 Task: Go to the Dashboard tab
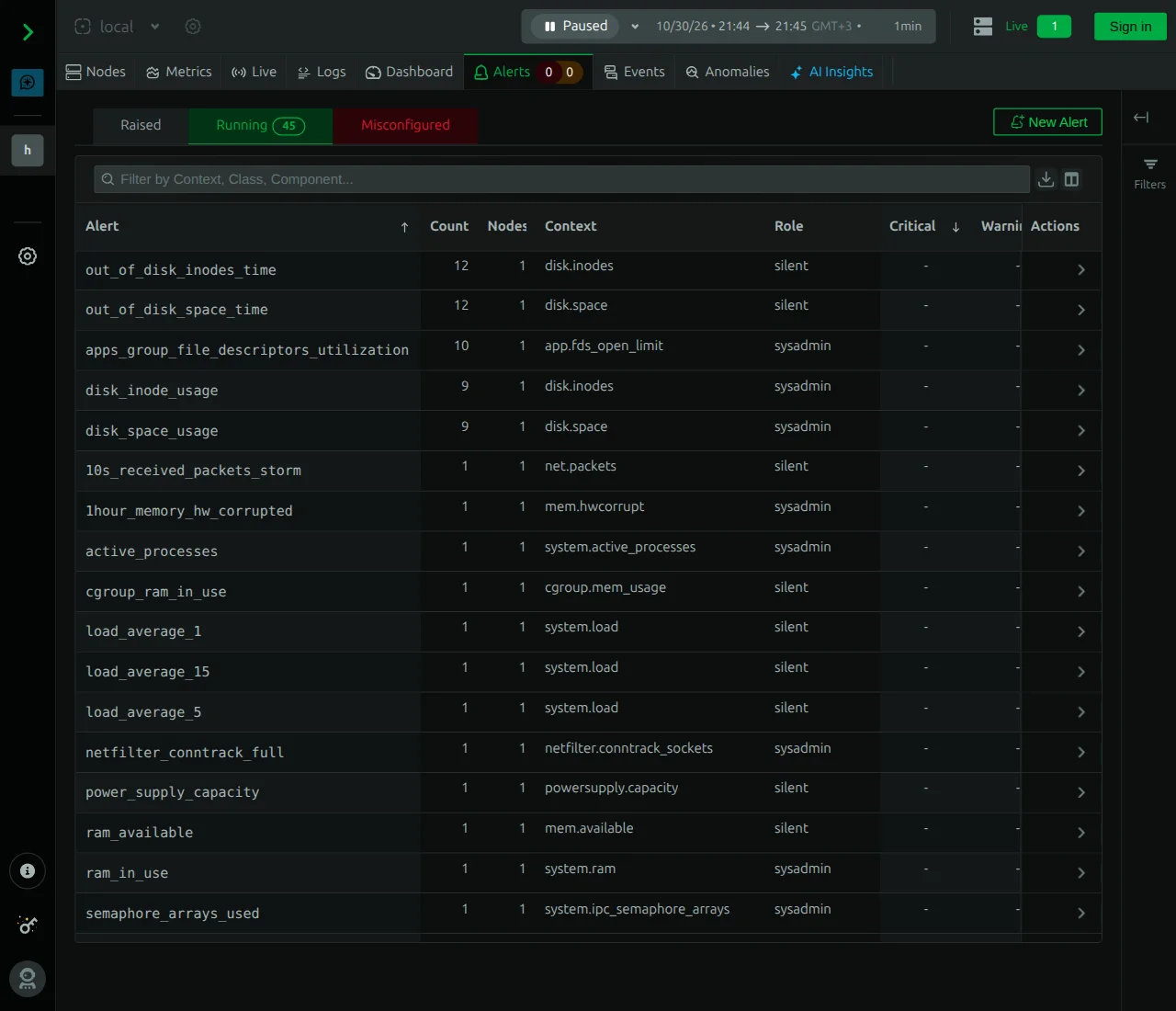409,72
